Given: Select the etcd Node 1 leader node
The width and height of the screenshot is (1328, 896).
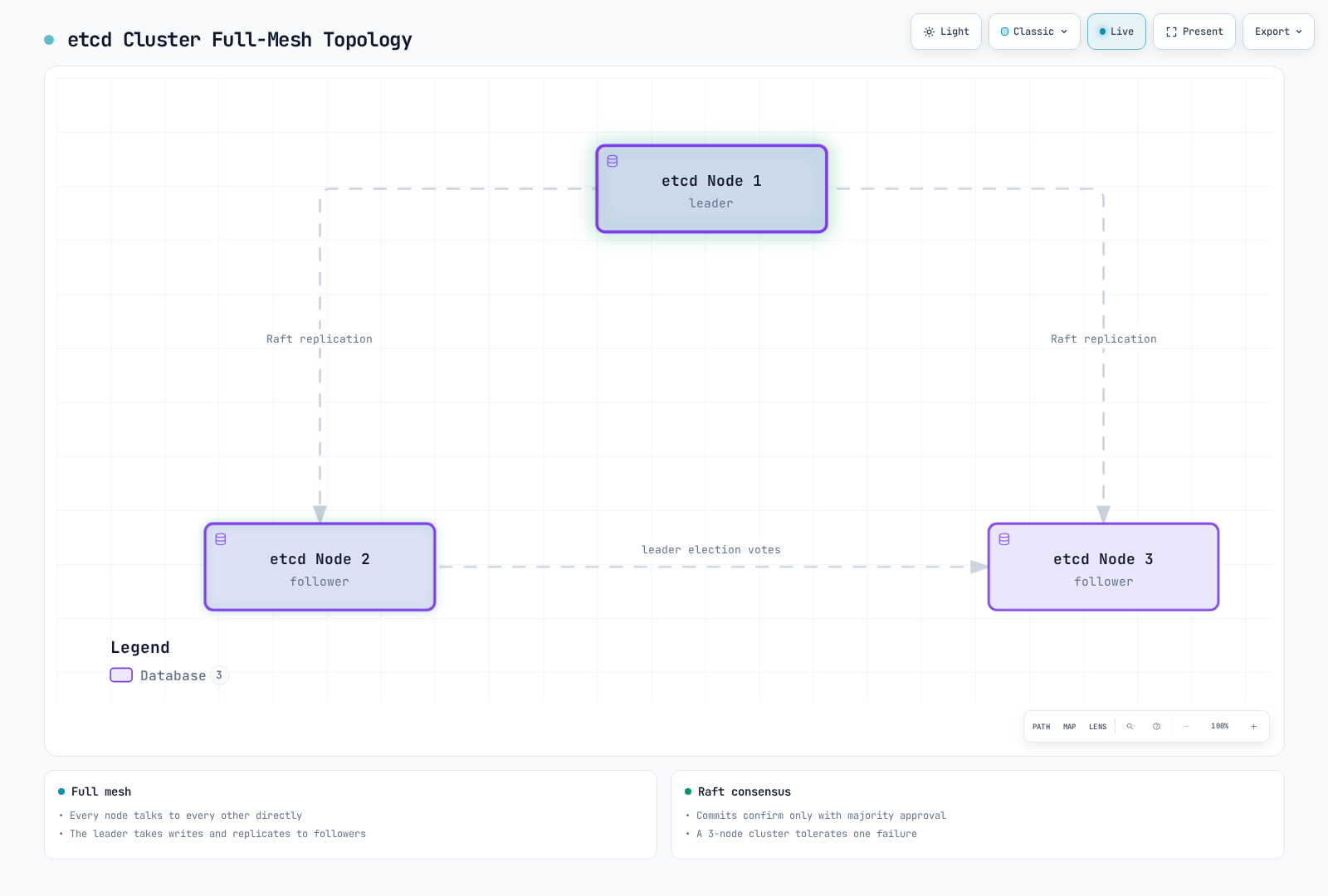Looking at the screenshot, I should pyautogui.click(x=711, y=189).
